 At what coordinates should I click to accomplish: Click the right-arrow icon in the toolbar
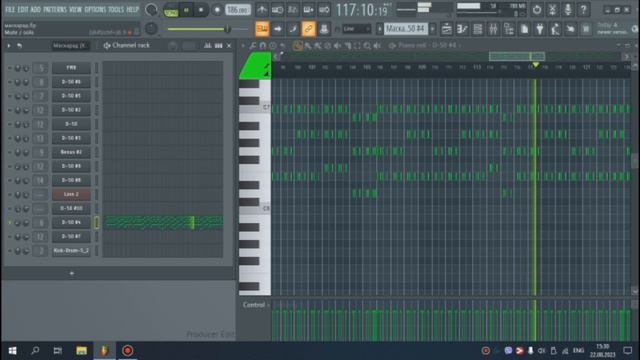pyautogui.click(x=278, y=29)
